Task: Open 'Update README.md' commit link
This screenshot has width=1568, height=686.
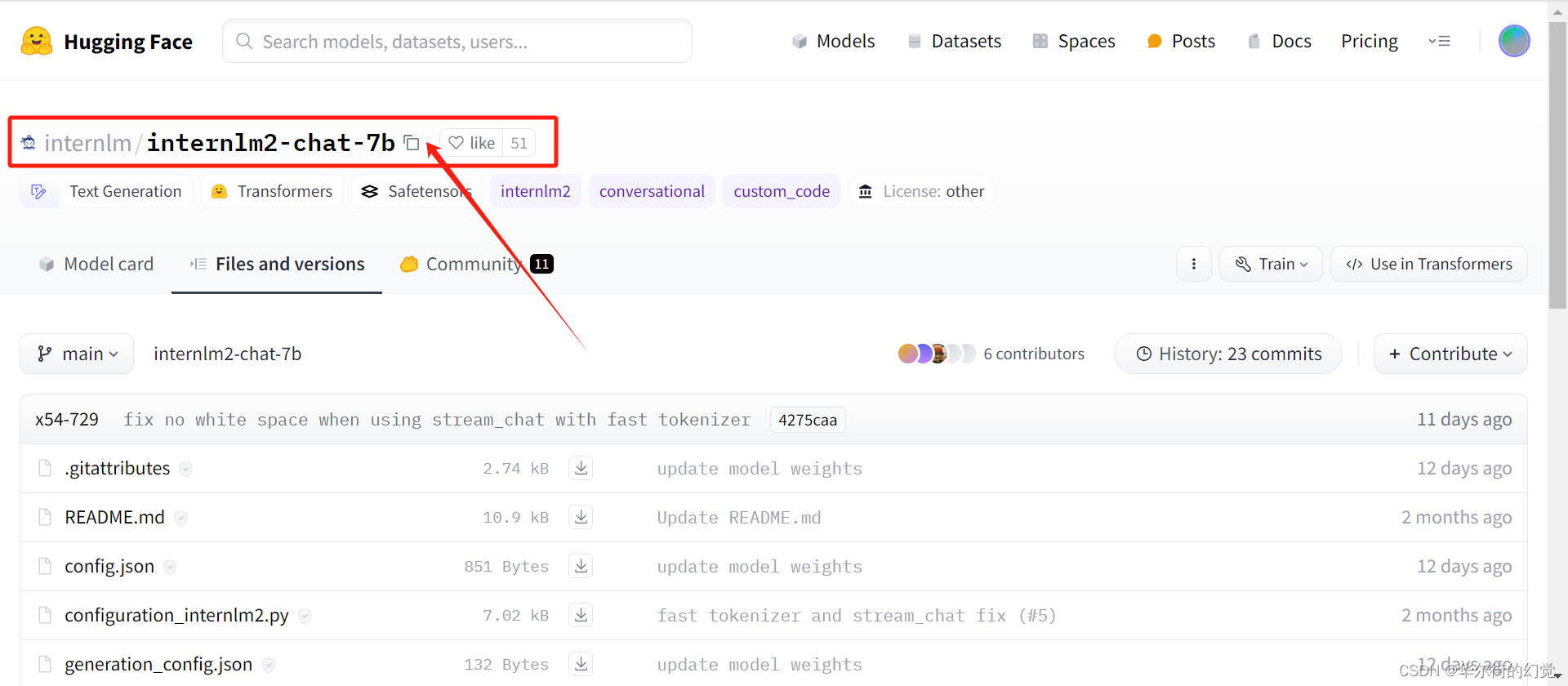Action: click(739, 518)
